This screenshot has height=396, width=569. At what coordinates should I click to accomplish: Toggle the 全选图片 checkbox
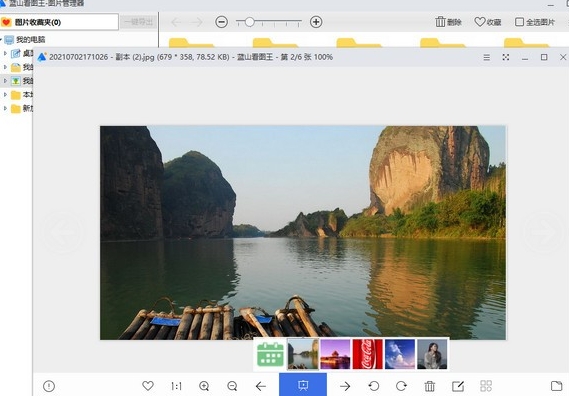click(519, 22)
